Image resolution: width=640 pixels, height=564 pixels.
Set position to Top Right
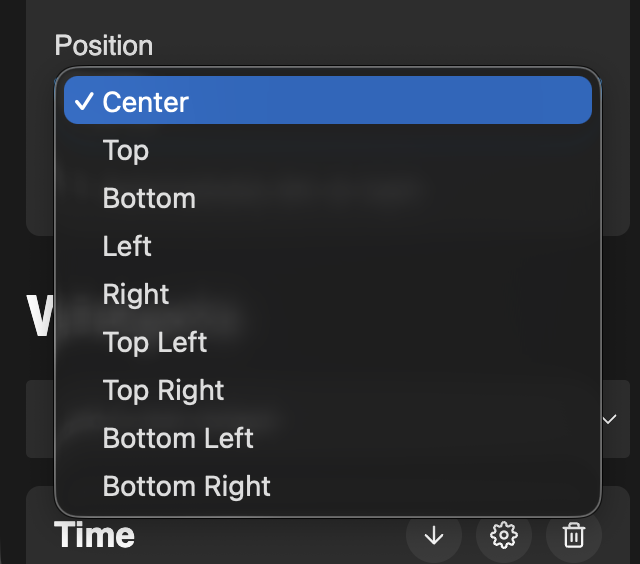pyautogui.click(x=164, y=390)
